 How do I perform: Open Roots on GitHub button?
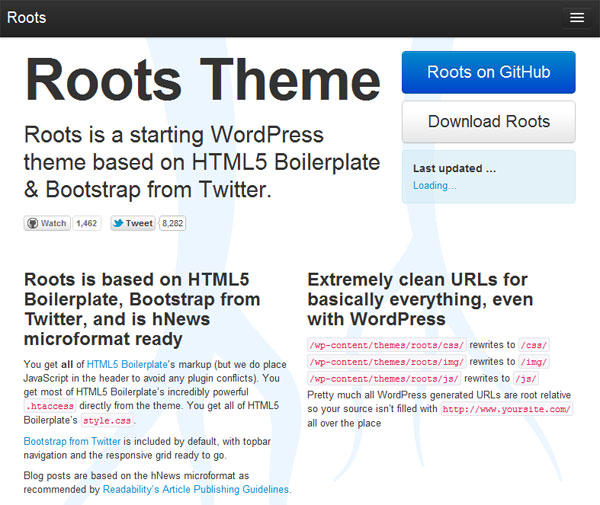point(489,72)
